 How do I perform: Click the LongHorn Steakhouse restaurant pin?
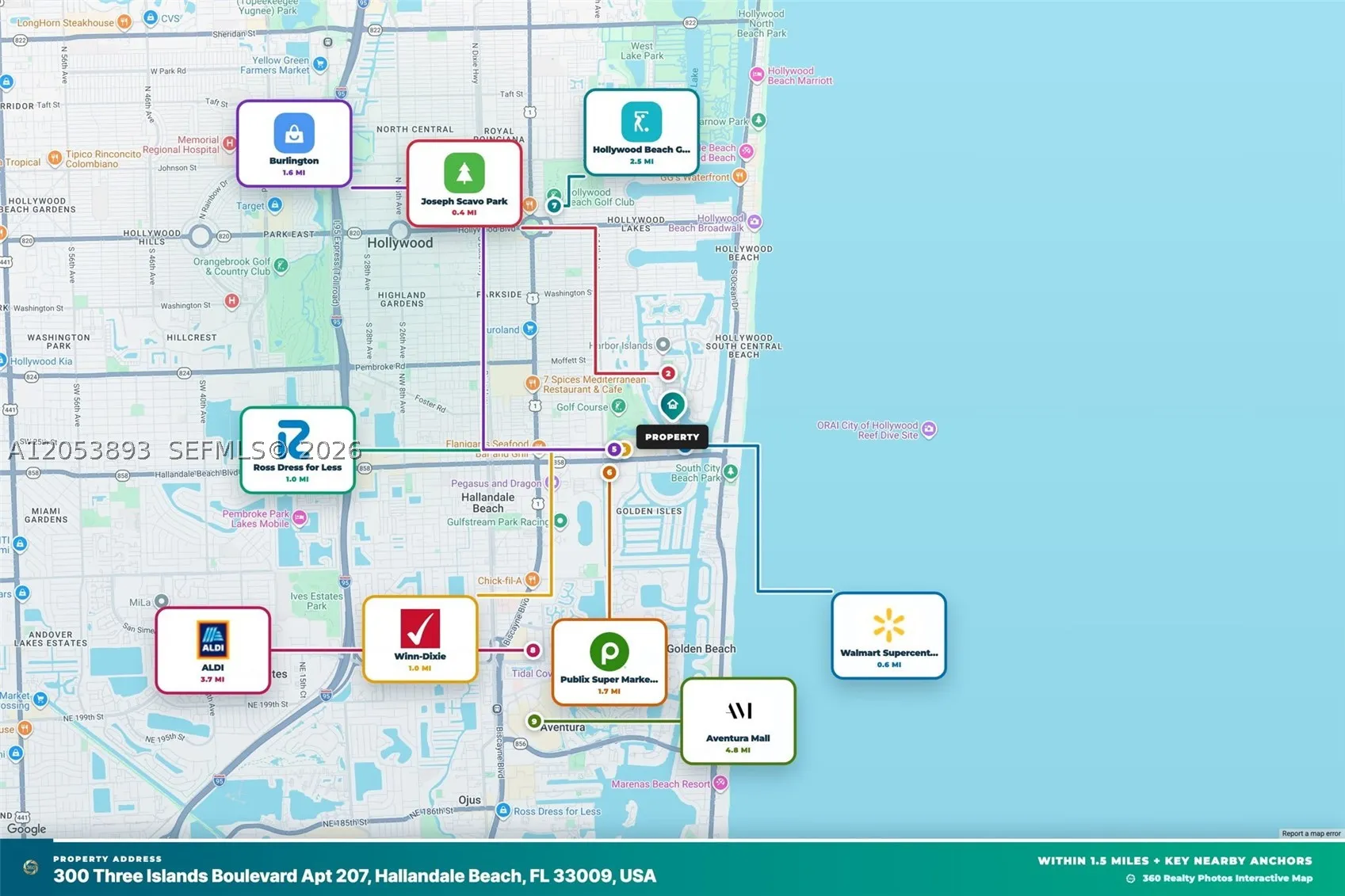coord(124,22)
